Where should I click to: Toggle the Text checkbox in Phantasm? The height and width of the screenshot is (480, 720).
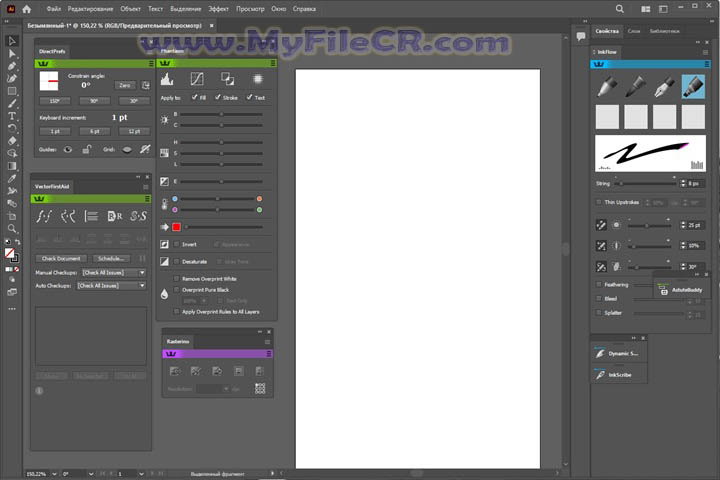click(x=249, y=97)
